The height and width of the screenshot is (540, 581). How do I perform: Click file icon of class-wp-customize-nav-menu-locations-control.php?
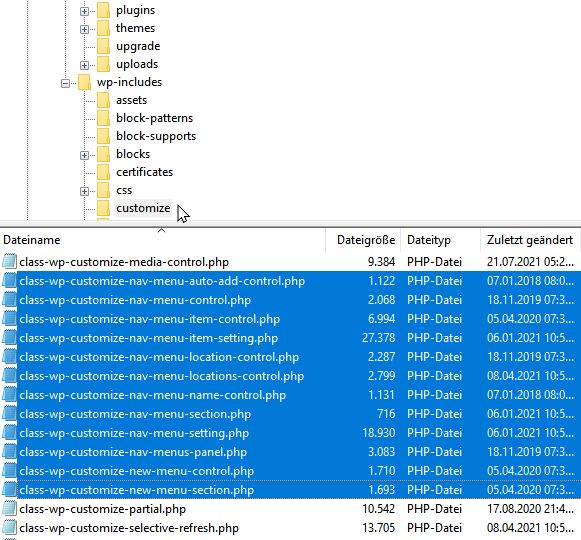(10, 376)
